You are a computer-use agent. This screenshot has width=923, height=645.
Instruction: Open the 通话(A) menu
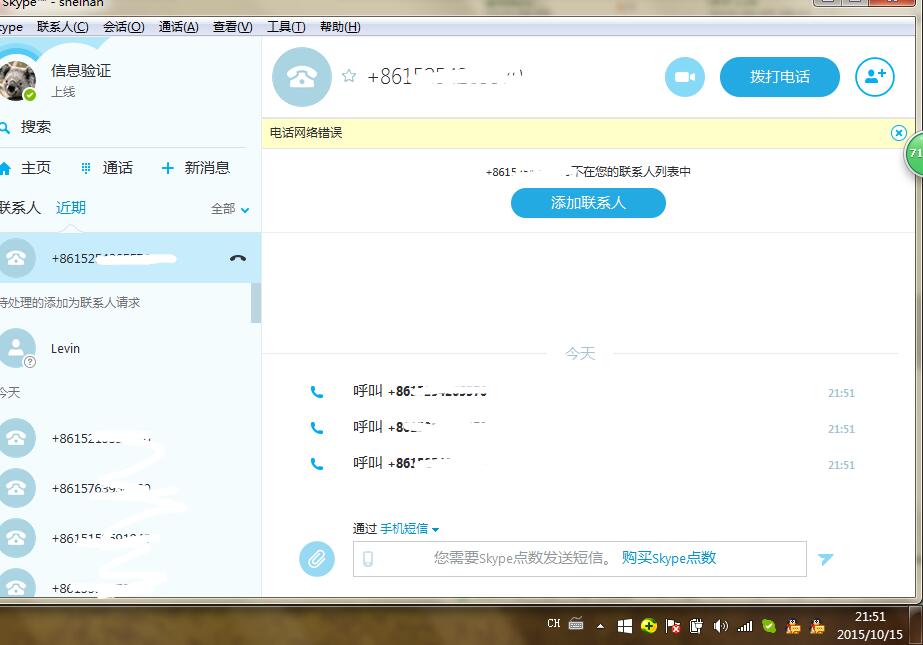(x=179, y=27)
